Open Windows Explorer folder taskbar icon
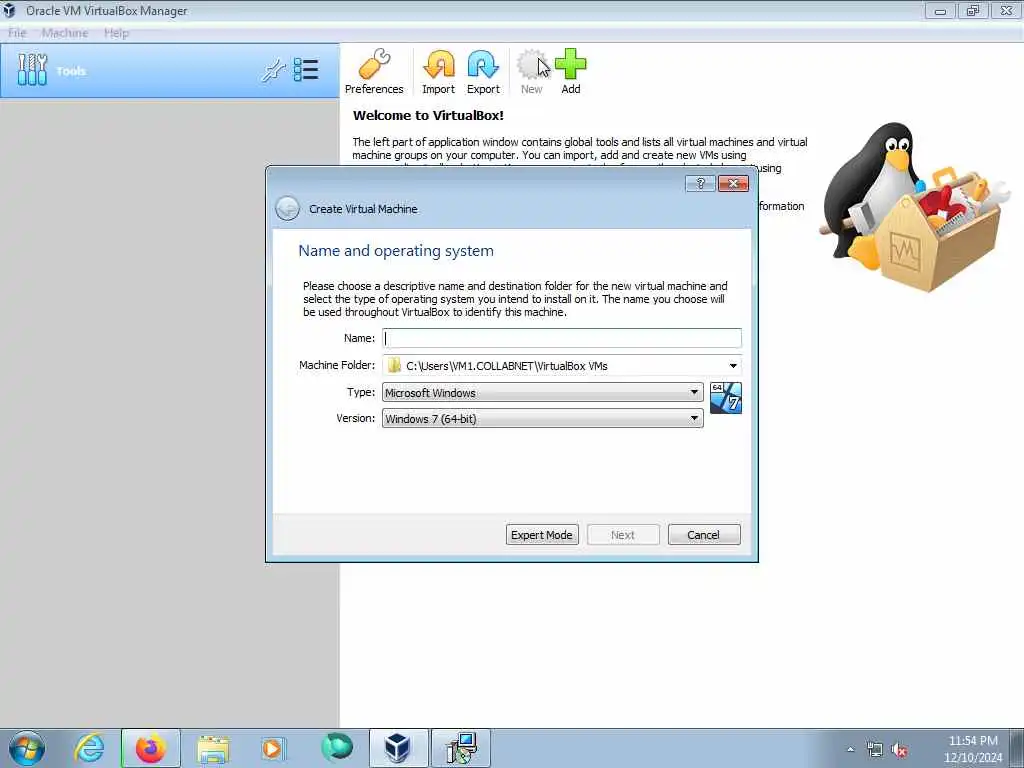 (x=213, y=749)
